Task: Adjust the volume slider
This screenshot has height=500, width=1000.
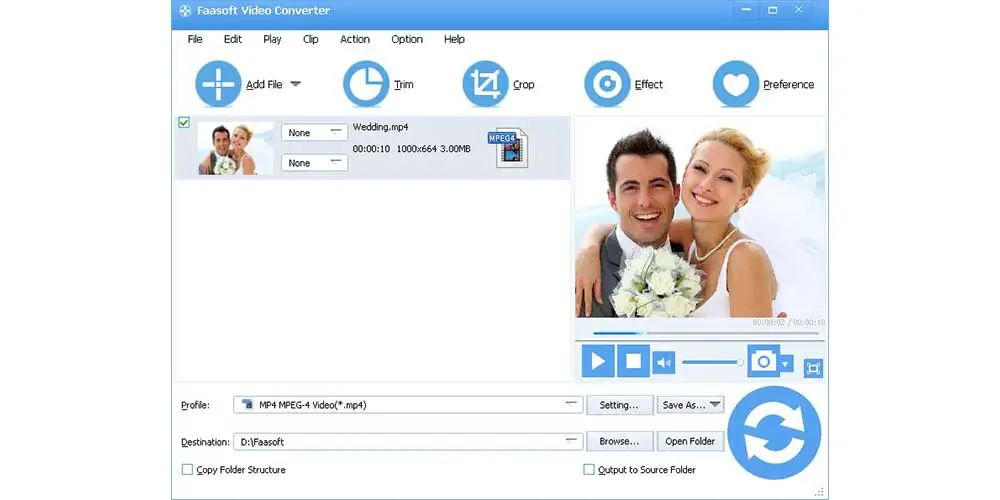Action: click(712, 362)
